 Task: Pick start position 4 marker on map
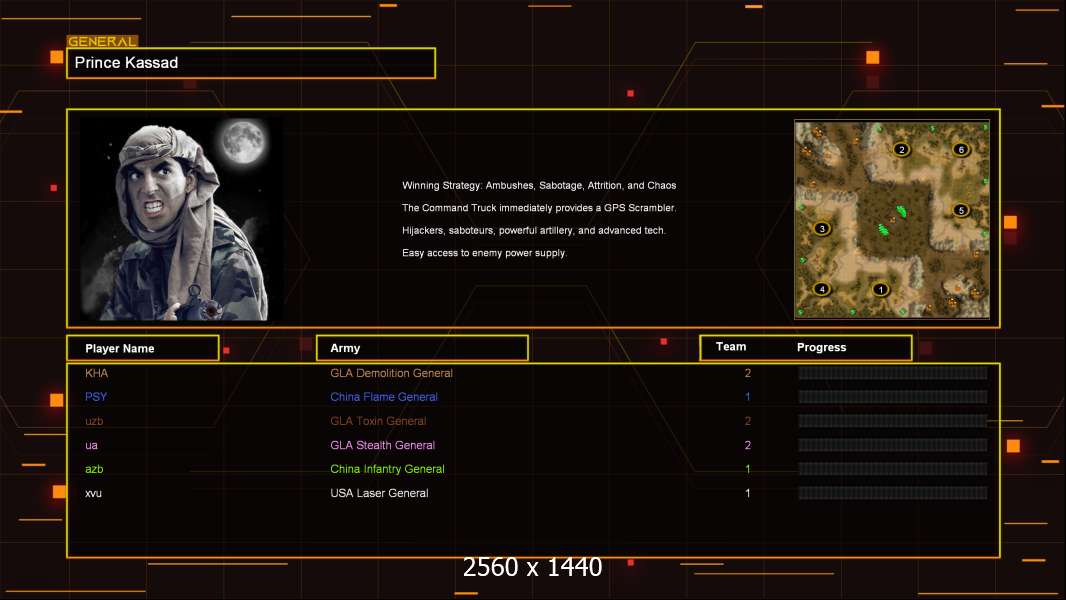click(x=822, y=289)
